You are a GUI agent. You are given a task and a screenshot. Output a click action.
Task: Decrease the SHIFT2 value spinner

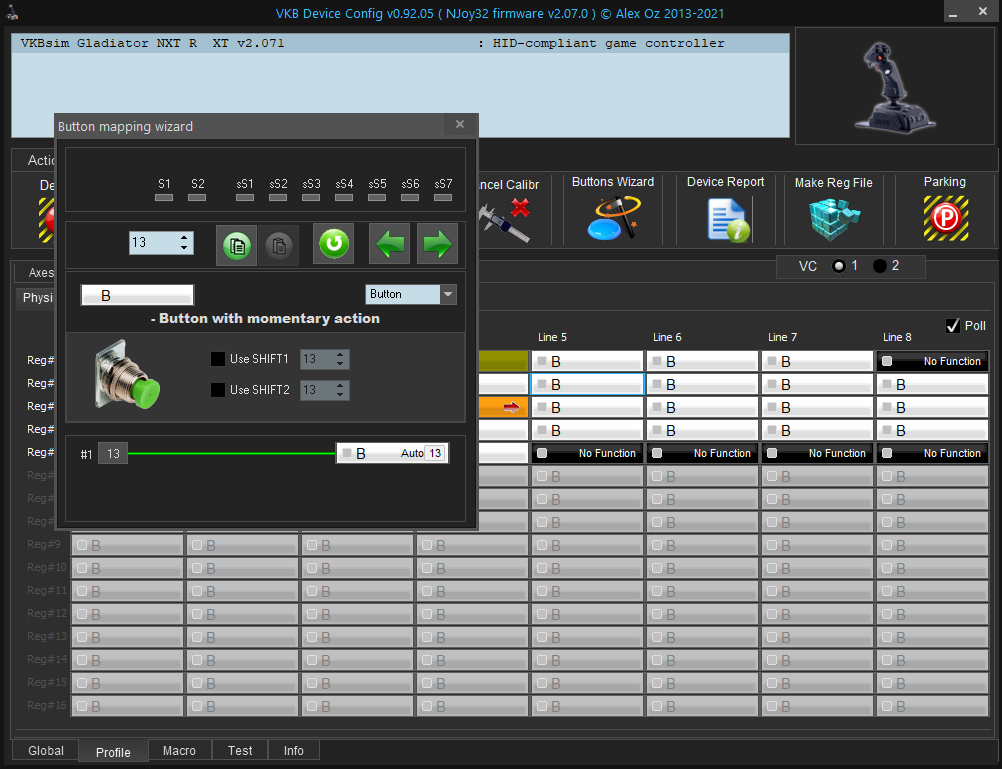point(340,395)
